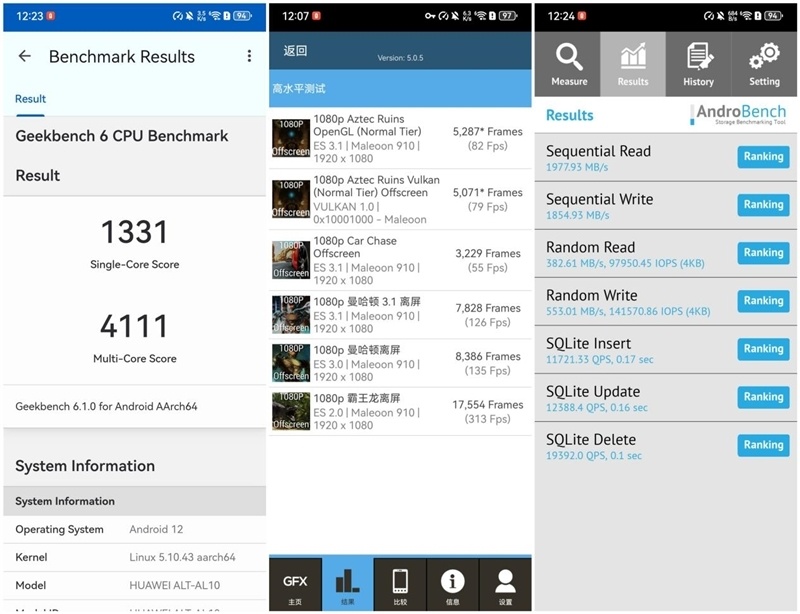This screenshot has height=614, width=800.
Task: Tap the 1854.93 MB/s value
Action: [x=578, y=215]
